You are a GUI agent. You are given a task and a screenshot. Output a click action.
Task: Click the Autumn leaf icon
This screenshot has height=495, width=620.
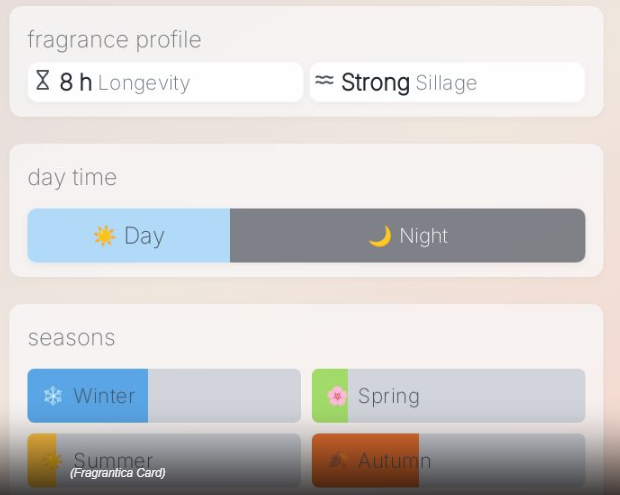pos(337,460)
